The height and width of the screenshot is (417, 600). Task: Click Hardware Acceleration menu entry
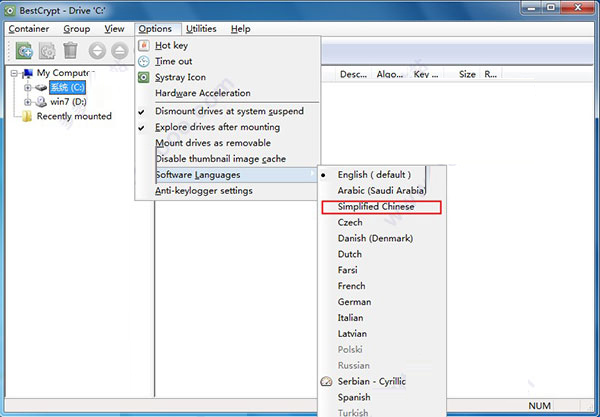(228, 93)
